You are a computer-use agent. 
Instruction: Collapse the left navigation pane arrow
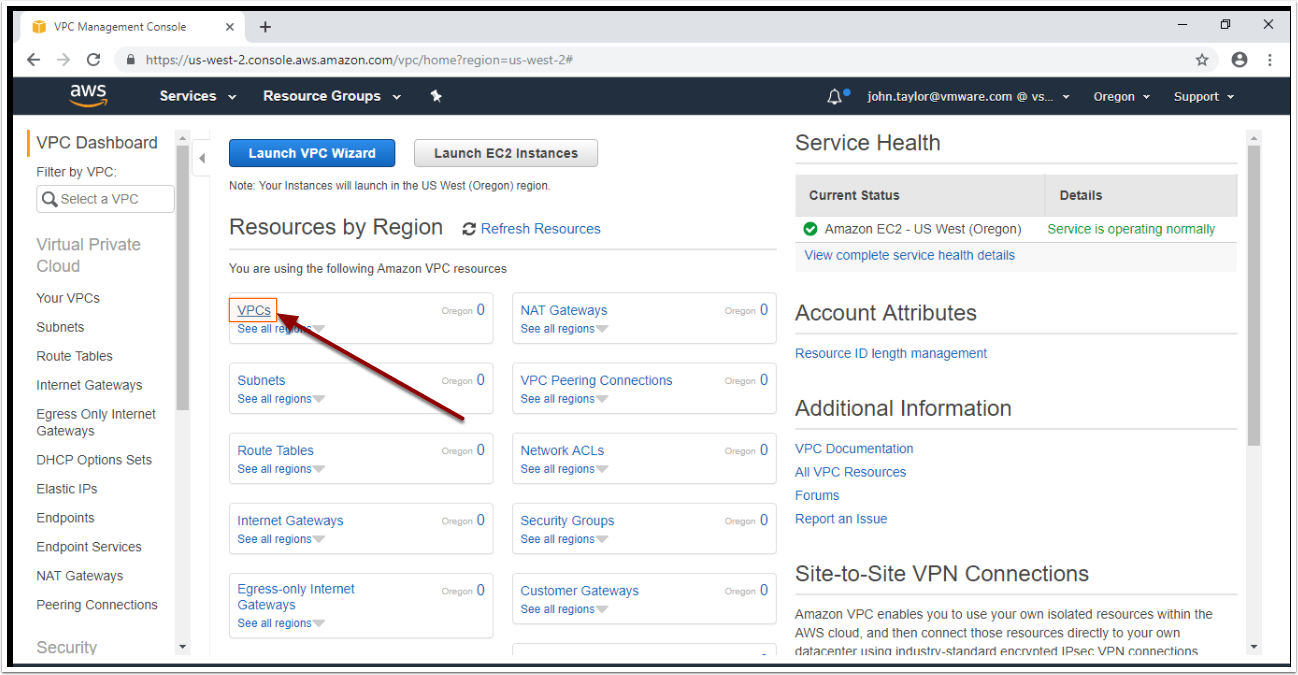point(201,158)
